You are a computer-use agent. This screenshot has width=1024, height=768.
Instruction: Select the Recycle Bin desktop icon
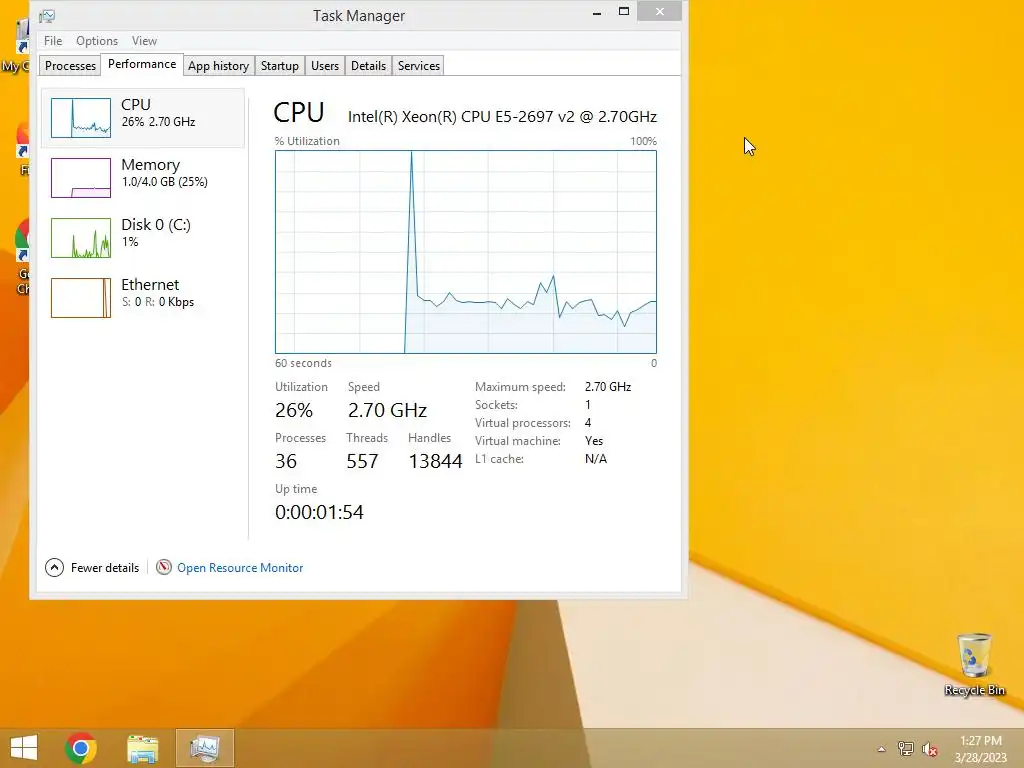[974, 665]
